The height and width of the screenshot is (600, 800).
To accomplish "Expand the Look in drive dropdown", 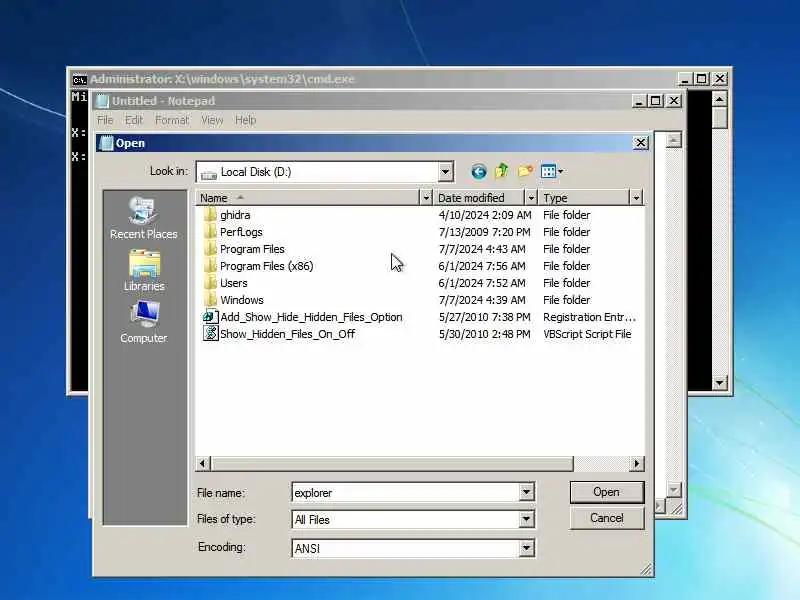I will point(445,172).
